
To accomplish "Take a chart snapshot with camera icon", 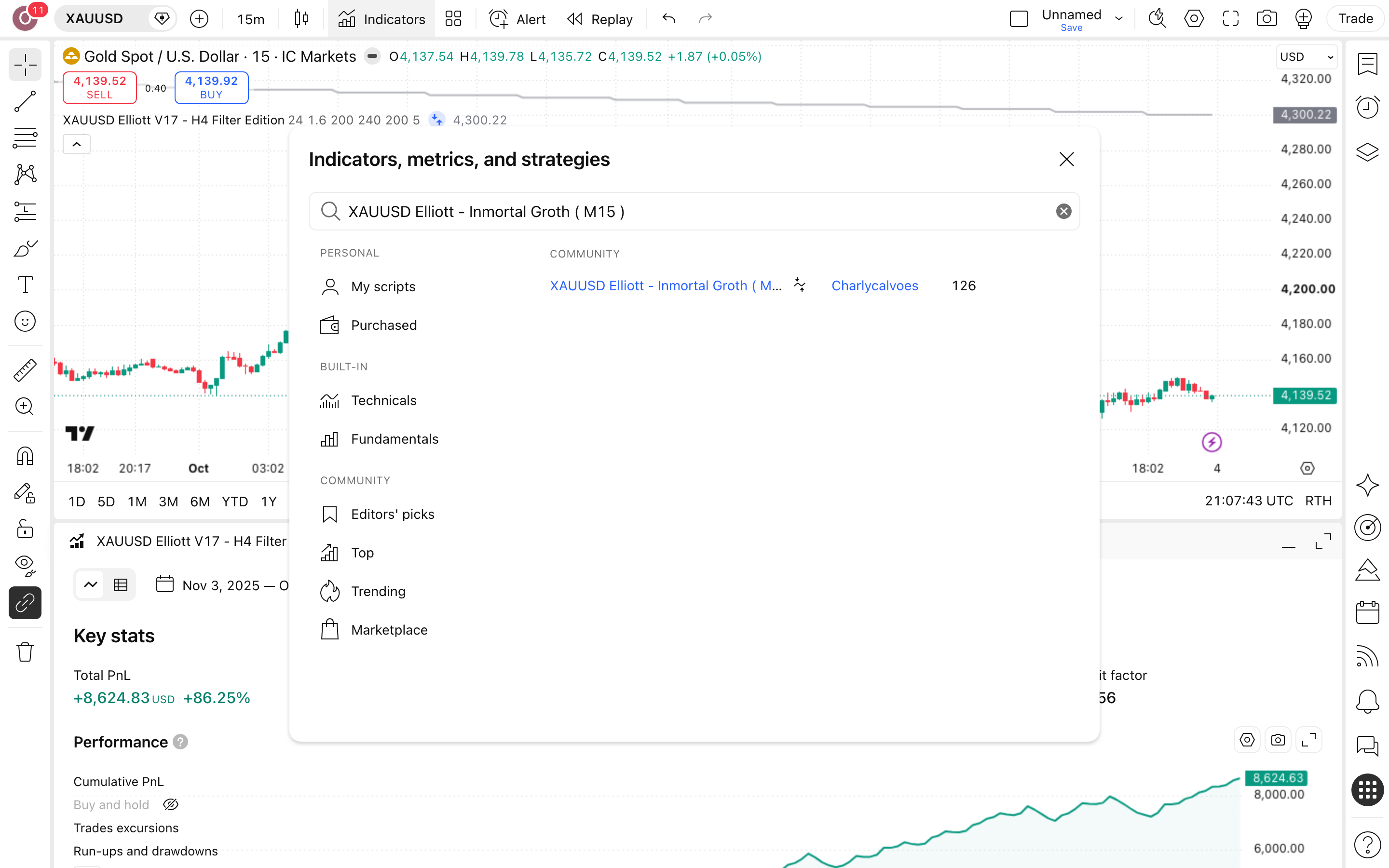I will pyautogui.click(x=1266, y=19).
